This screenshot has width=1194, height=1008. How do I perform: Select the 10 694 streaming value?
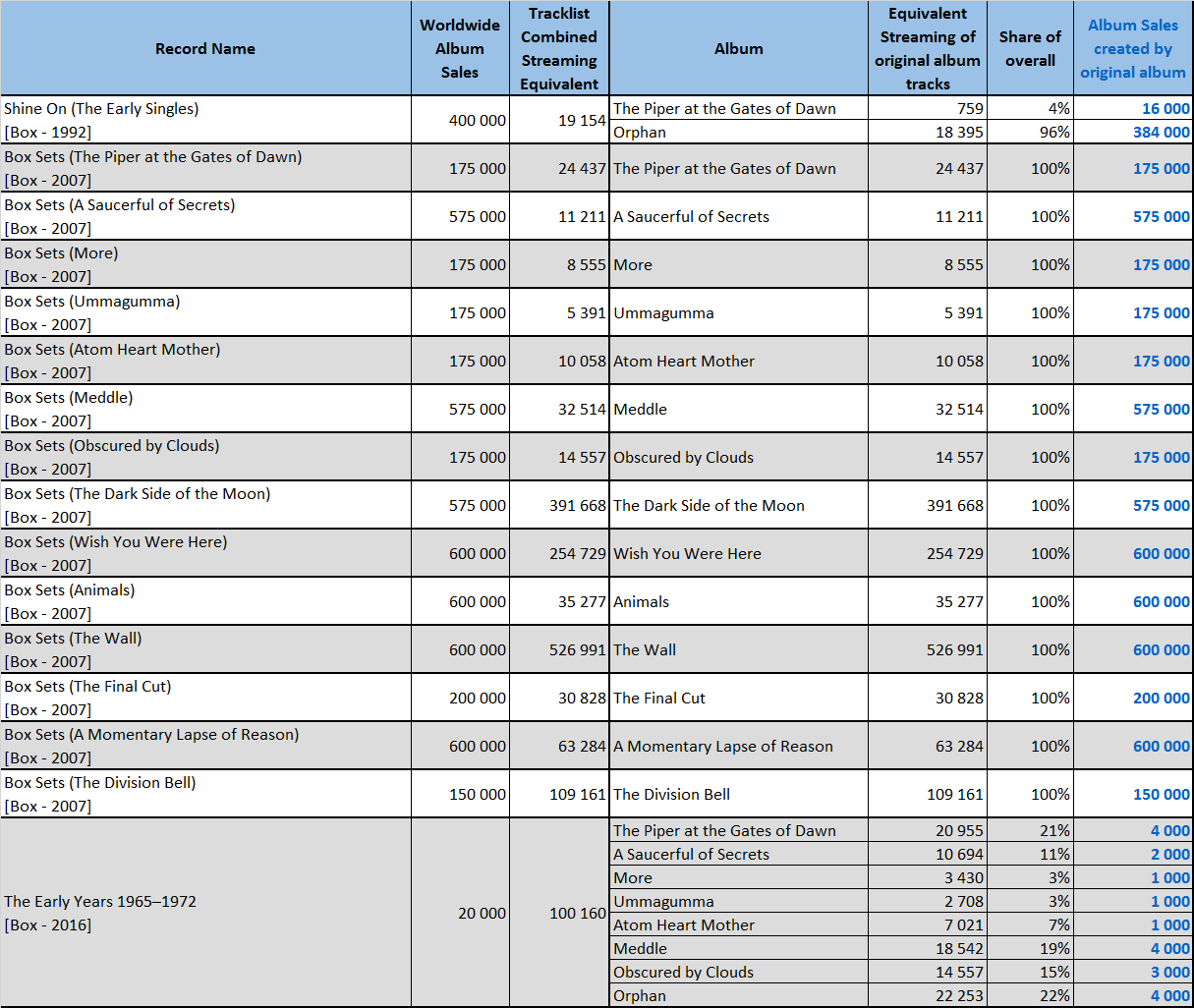point(928,854)
